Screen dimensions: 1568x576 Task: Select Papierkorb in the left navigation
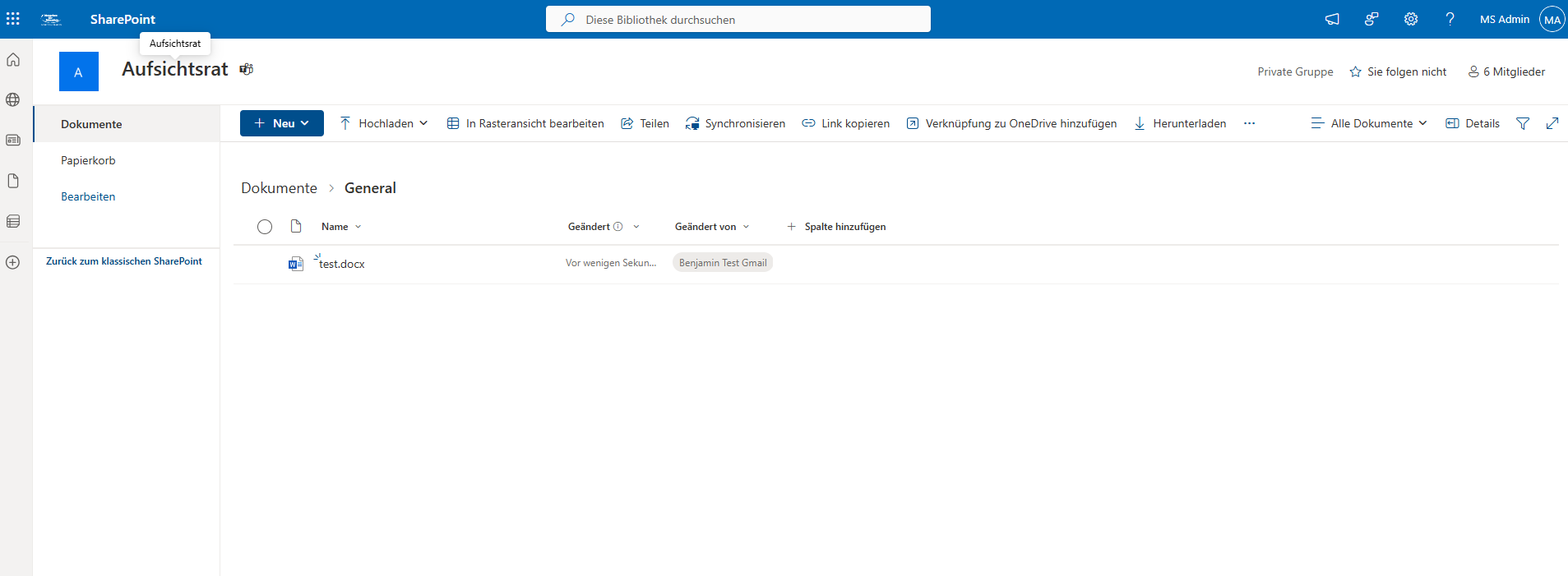coord(88,160)
